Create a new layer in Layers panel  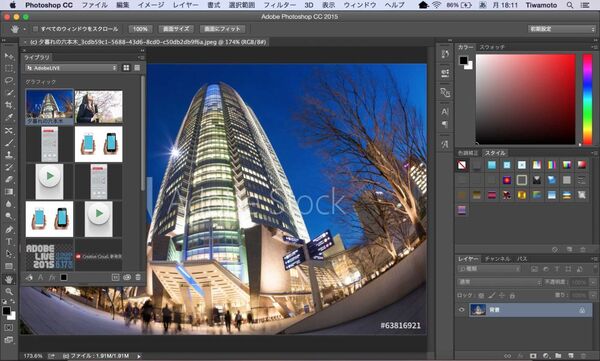[571, 356]
